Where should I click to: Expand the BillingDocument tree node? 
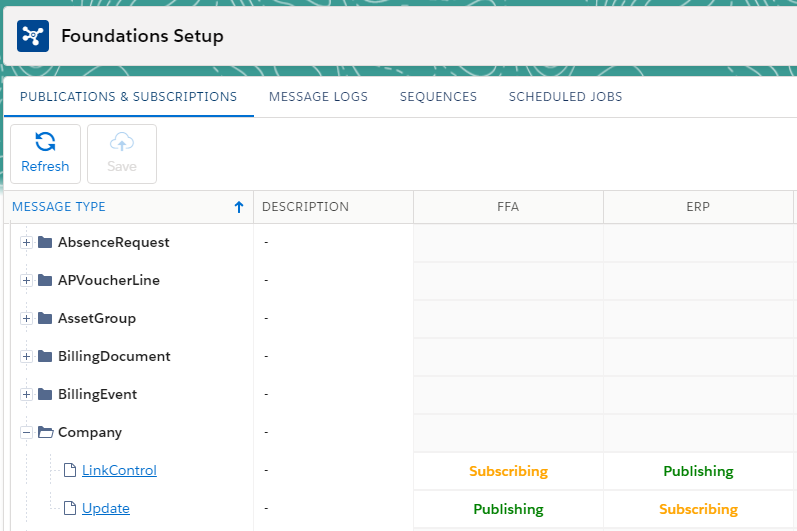[26, 356]
